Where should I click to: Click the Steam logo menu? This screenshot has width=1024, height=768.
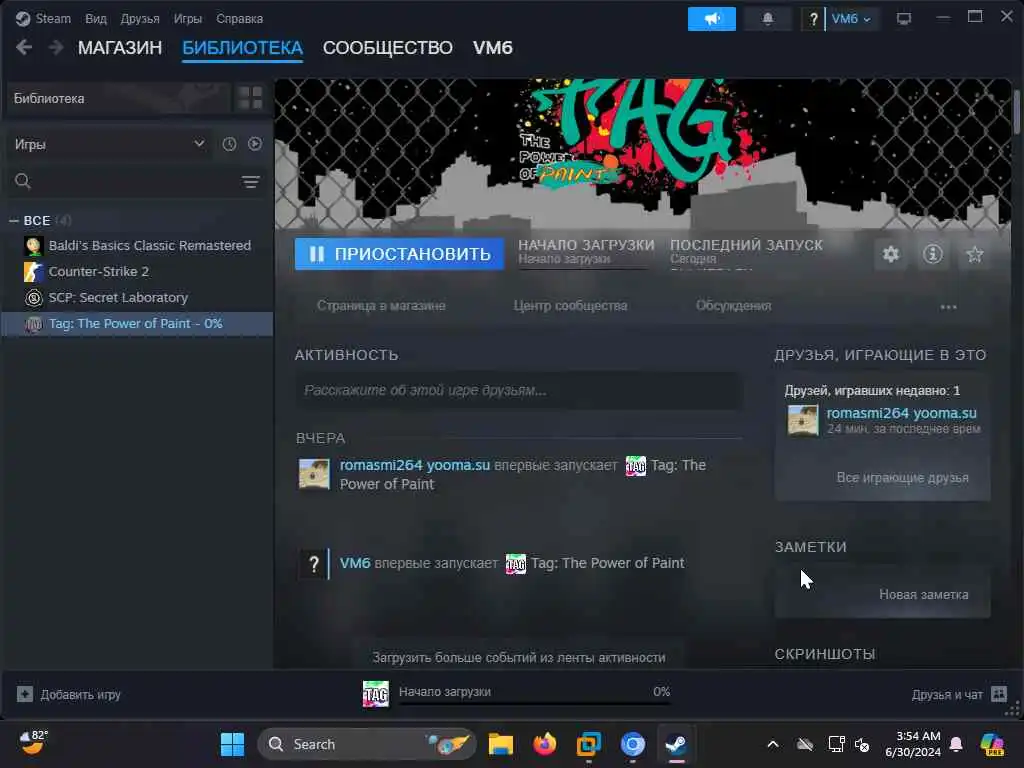[43, 18]
